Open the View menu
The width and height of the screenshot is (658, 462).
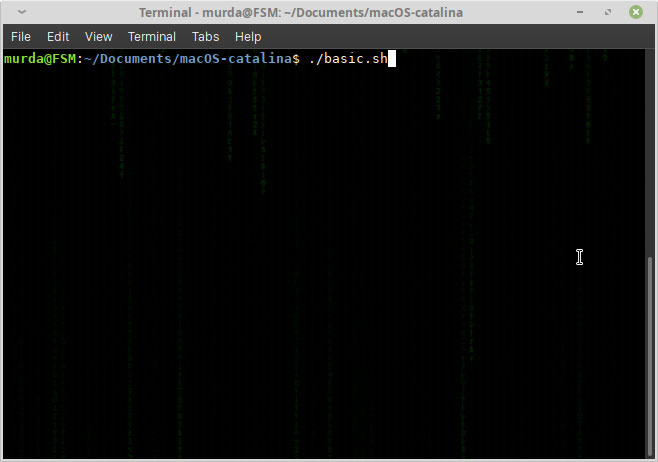[x=98, y=36]
